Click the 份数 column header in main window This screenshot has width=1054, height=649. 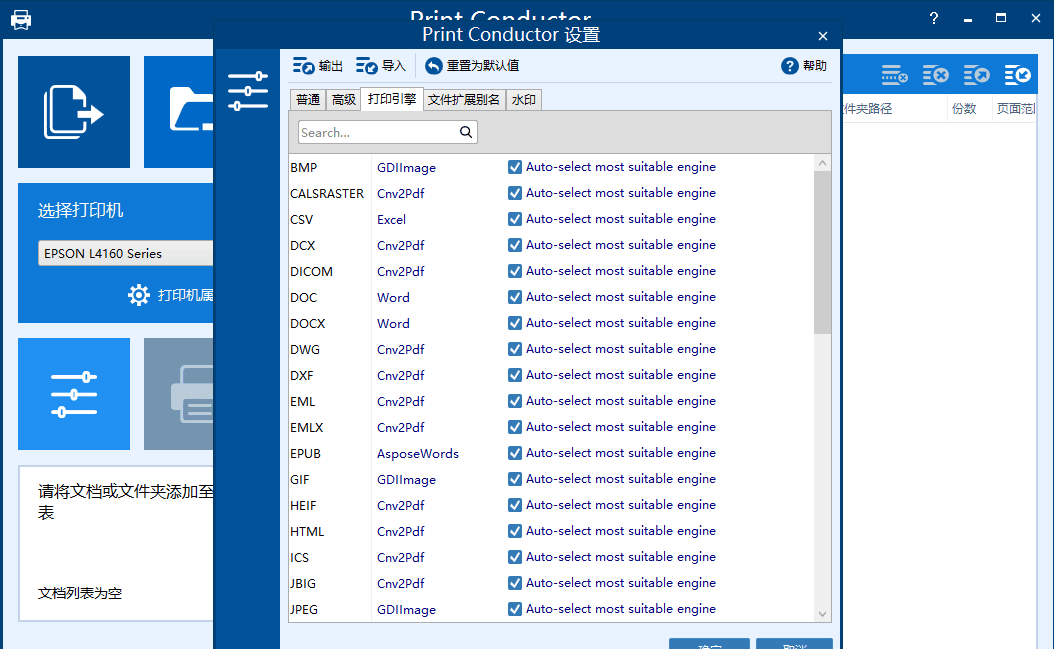click(x=964, y=108)
